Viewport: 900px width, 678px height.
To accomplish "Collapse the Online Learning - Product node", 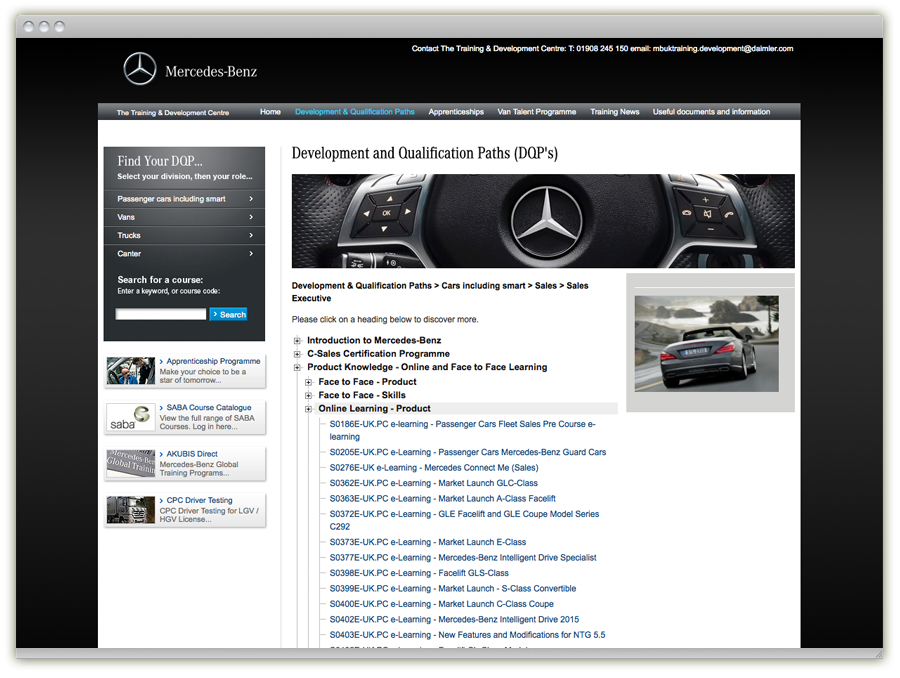I will pyautogui.click(x=309, y=409).
